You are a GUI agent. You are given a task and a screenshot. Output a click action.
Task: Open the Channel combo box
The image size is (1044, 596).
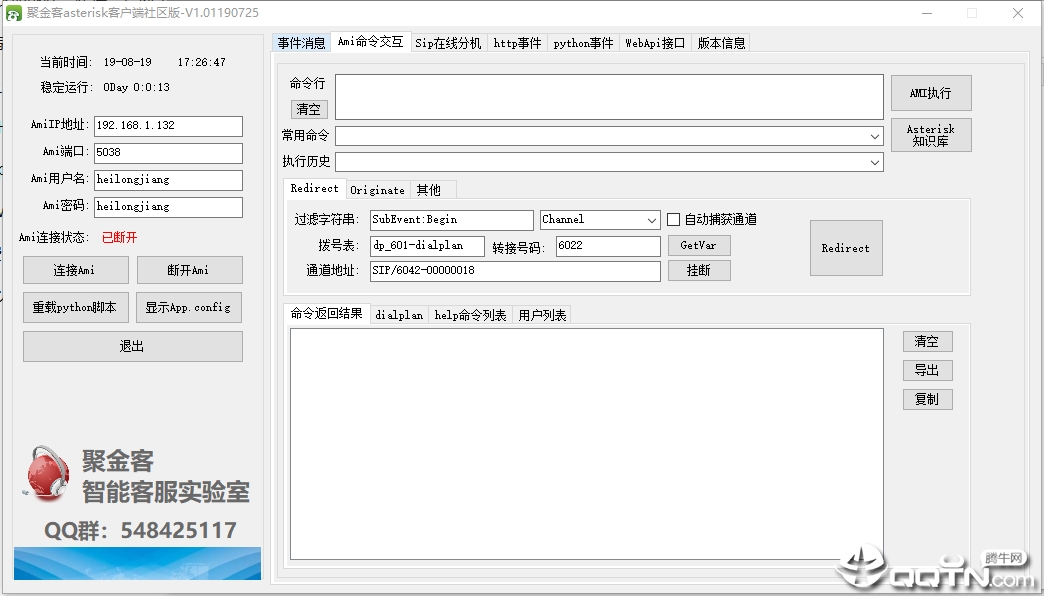[x=600, y=220]
